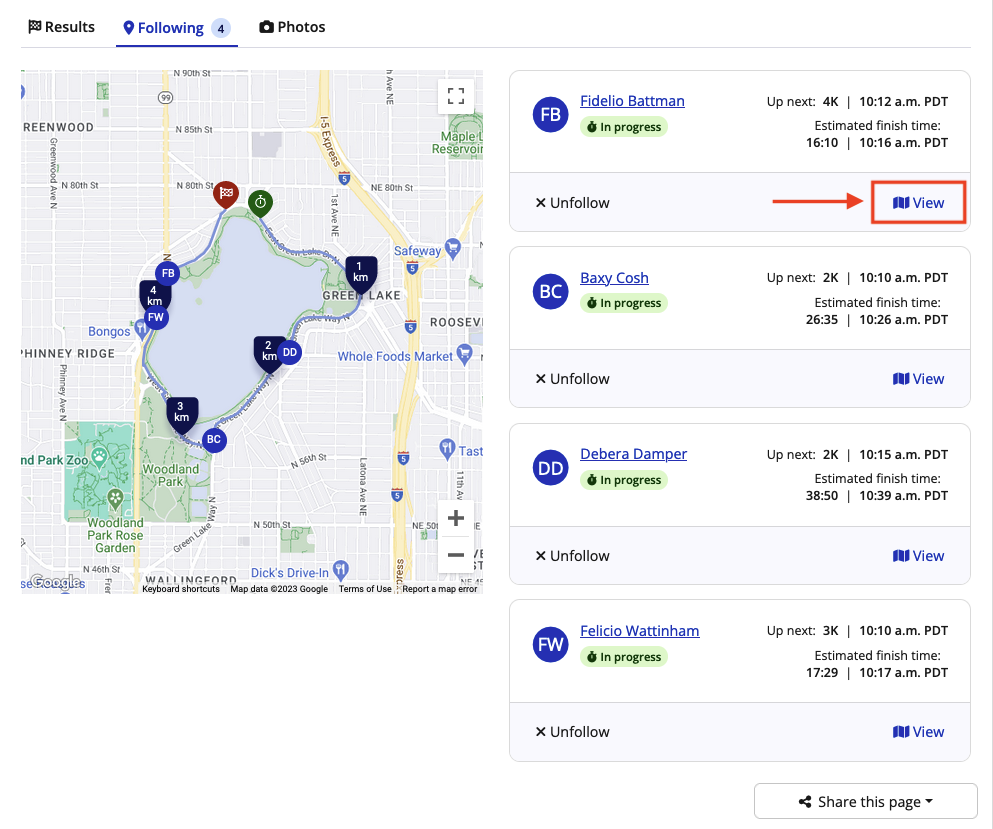This screenshot has width=993, height=829.
Task: Unfollow Felicio Wattinham
Action: pyautogui.click(x=572, y=732)
